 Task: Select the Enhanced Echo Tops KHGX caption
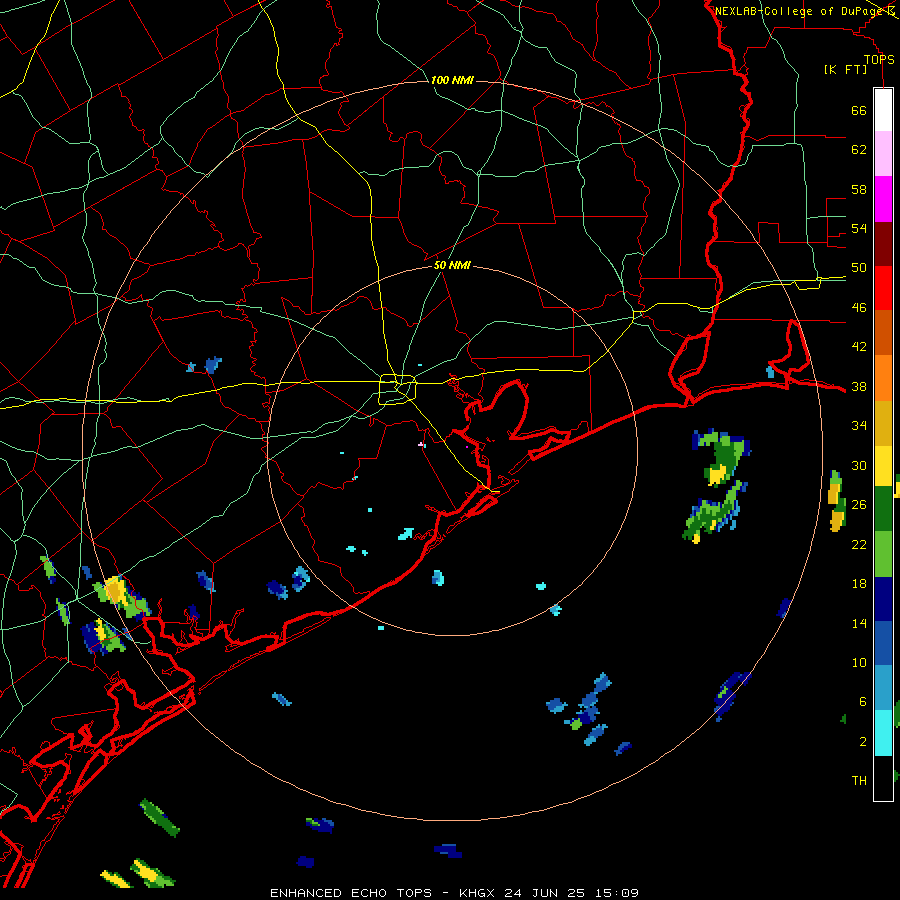(454, 893)
